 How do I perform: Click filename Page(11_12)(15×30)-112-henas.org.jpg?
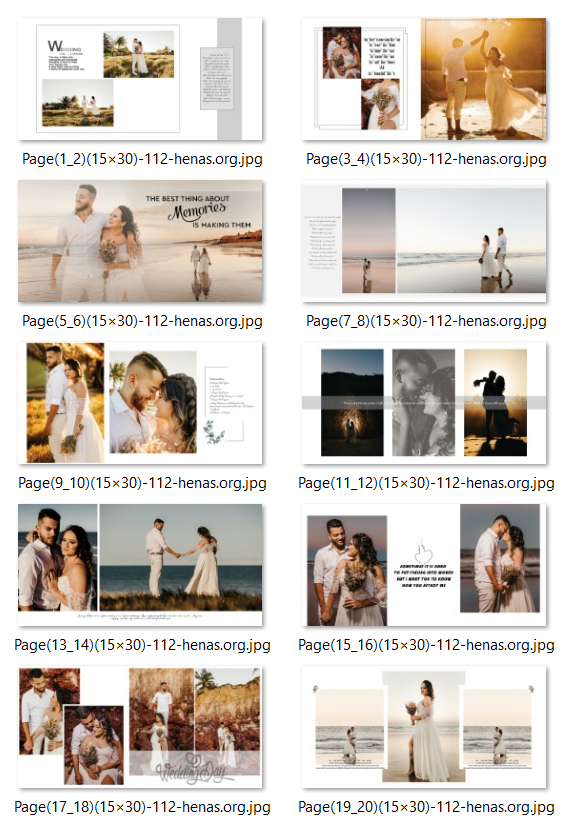(x=426, y=483)
